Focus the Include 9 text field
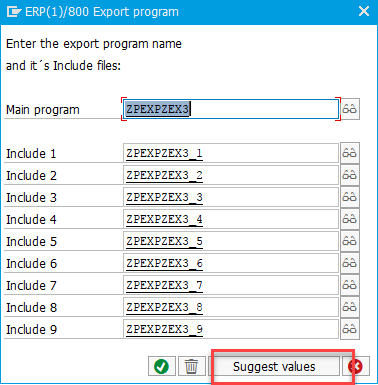 coord(231,329)
